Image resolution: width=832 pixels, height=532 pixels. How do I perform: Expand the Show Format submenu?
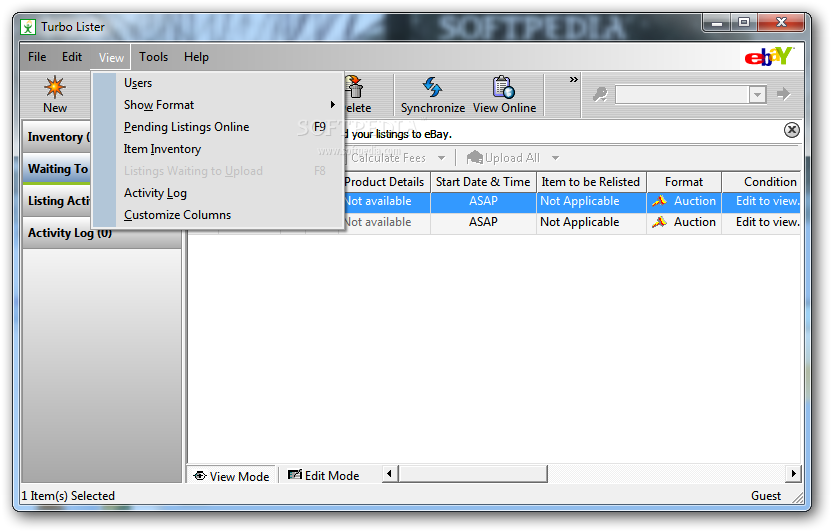pyautogui.click(x=333, y=105)
